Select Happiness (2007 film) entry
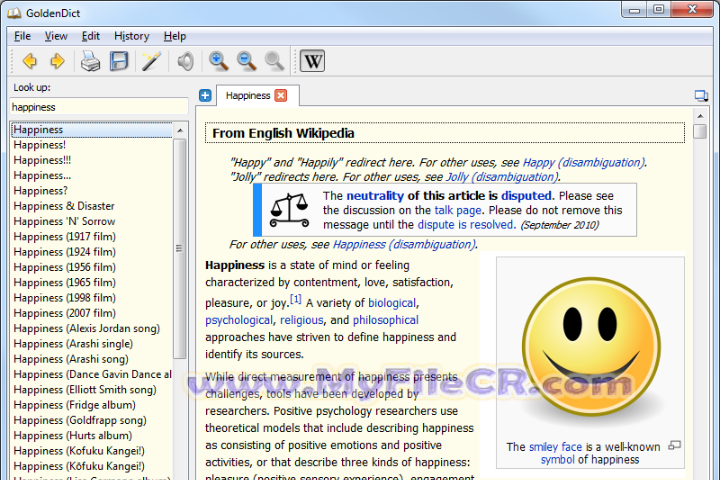 tap(92, 313)
